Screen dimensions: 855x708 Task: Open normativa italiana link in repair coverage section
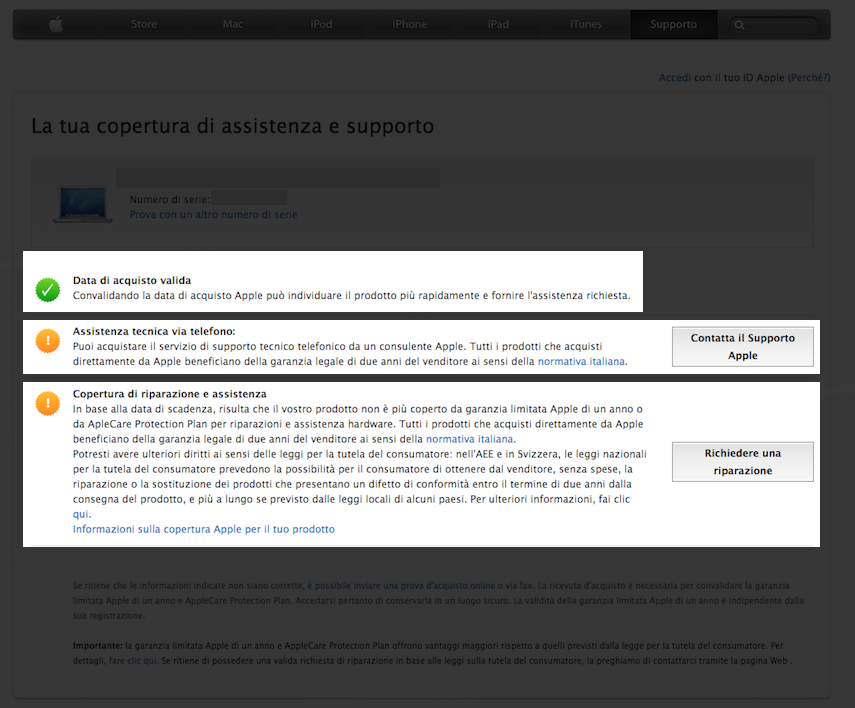469,439
